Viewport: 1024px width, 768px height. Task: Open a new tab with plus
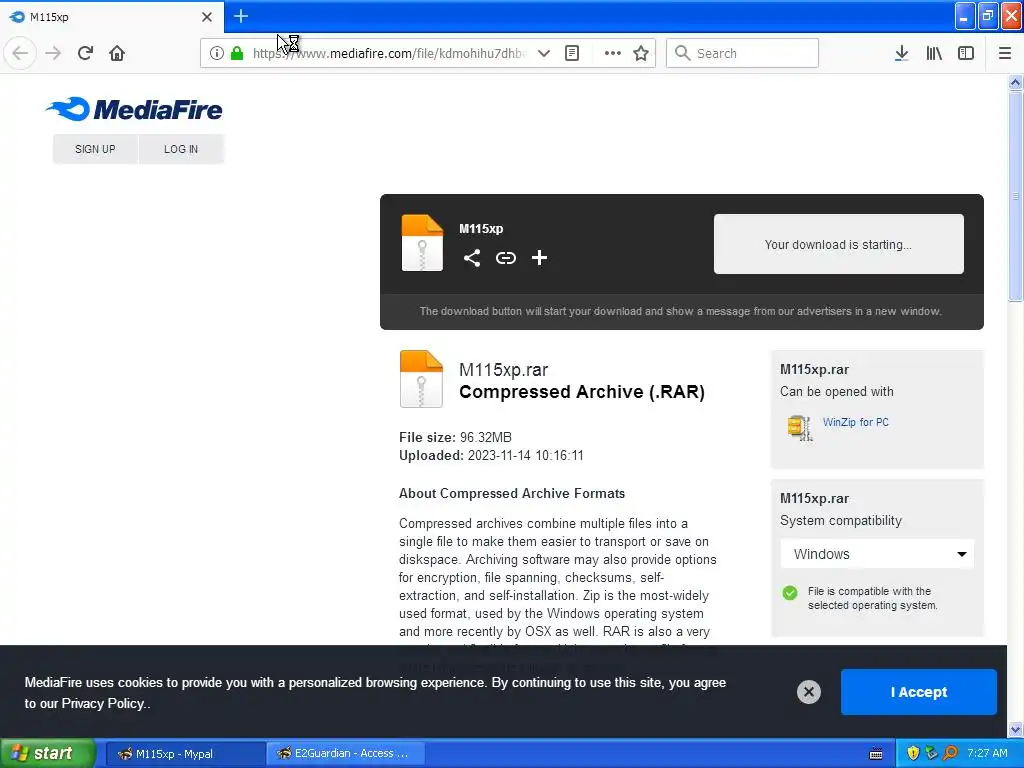click(241, 16)
